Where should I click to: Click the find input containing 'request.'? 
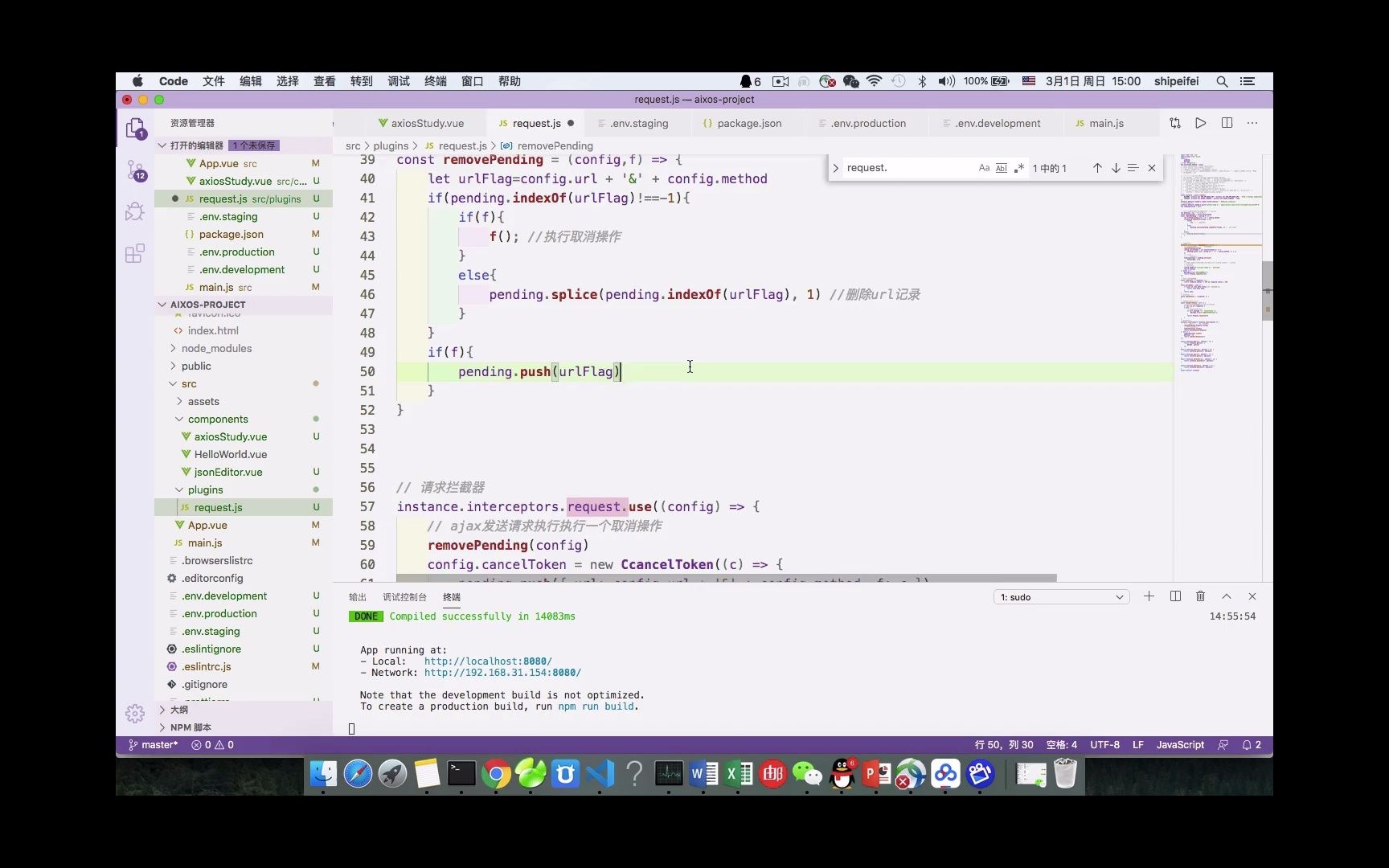pos(908,168)
